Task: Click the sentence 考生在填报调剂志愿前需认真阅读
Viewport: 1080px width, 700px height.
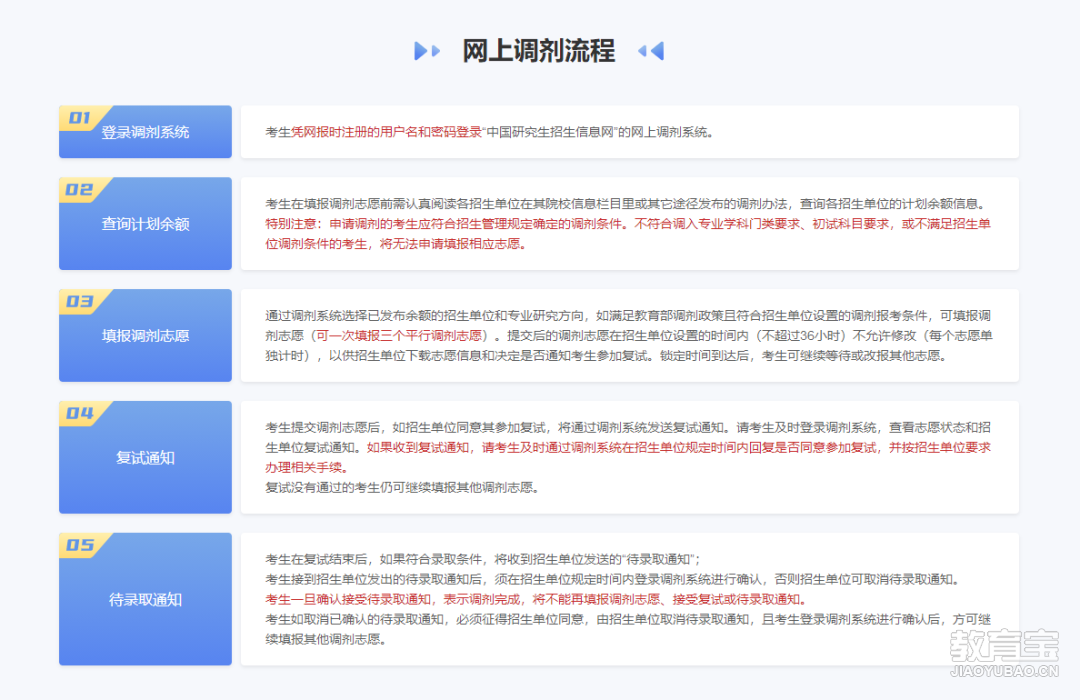Action: click(x=627, y=204)
